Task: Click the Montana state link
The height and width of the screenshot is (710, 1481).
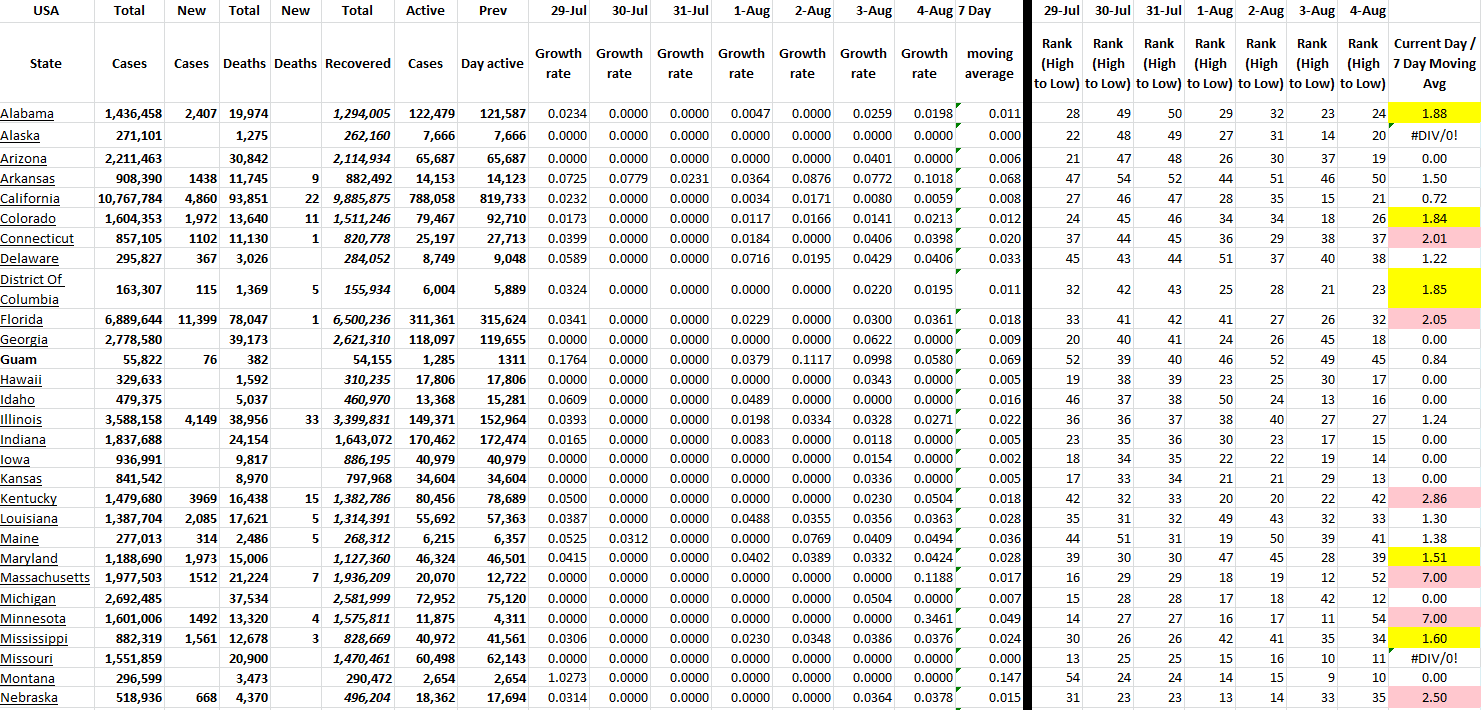Action: pyautogui.click(x=28, y=678)
